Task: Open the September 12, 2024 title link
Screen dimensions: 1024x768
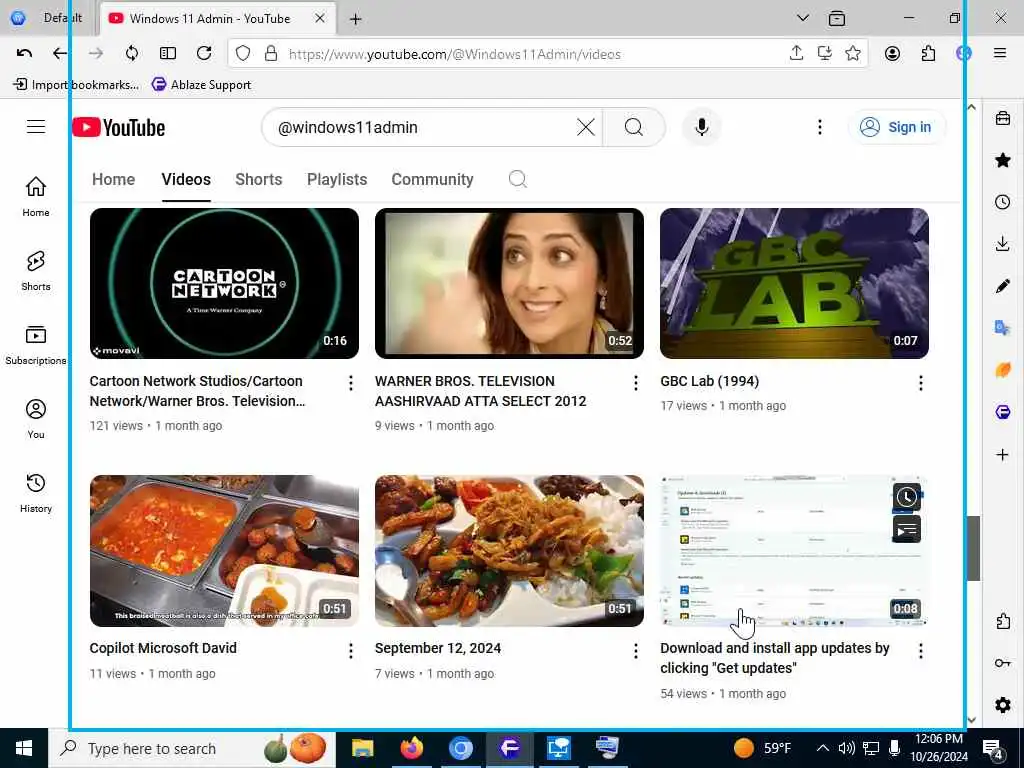Action: 438,648
